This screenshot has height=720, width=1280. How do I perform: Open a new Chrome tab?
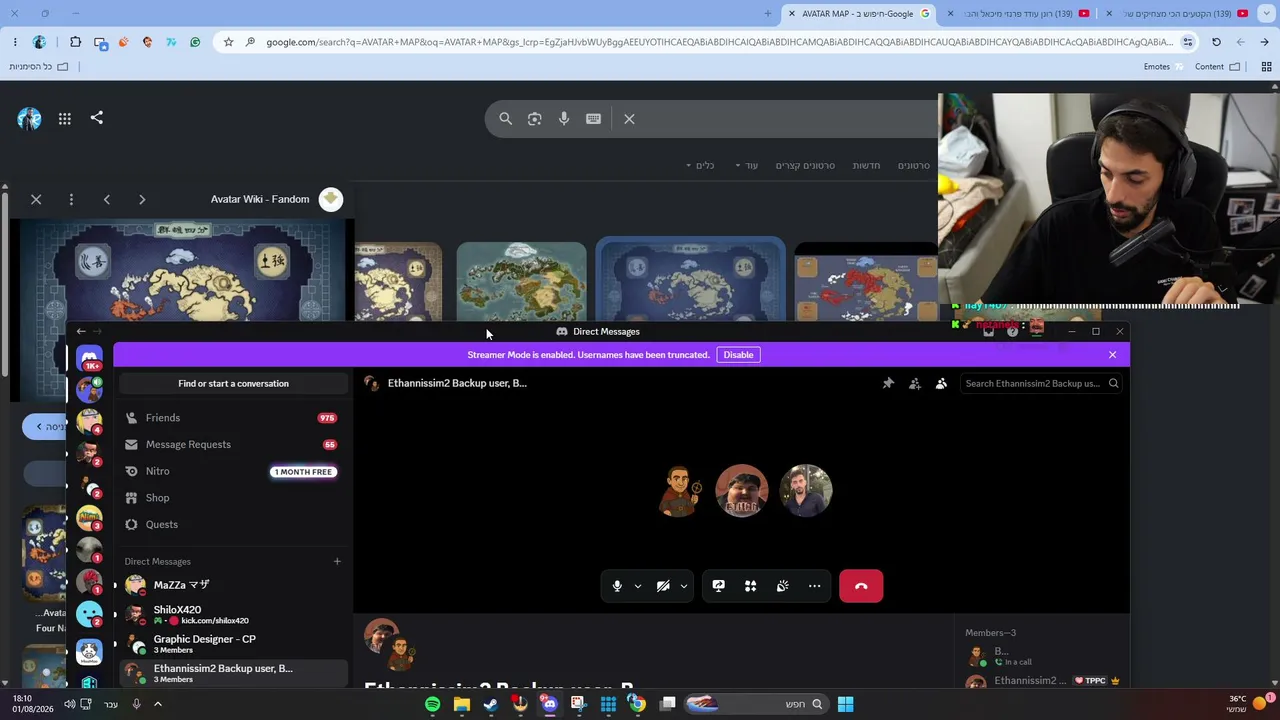[768, 14]
